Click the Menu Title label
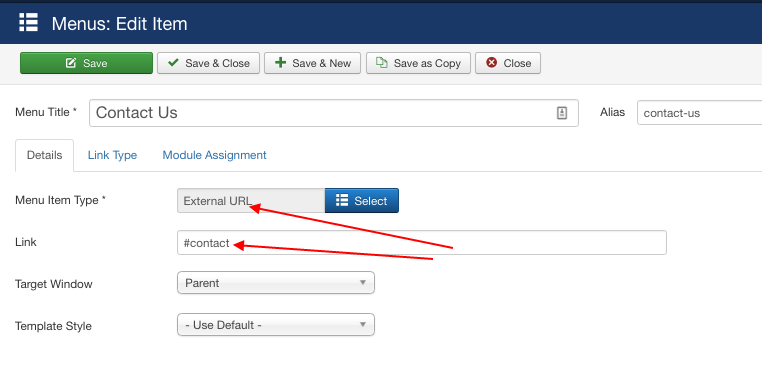The width and height of the screenshot is (762, 365). pos(46,112)
